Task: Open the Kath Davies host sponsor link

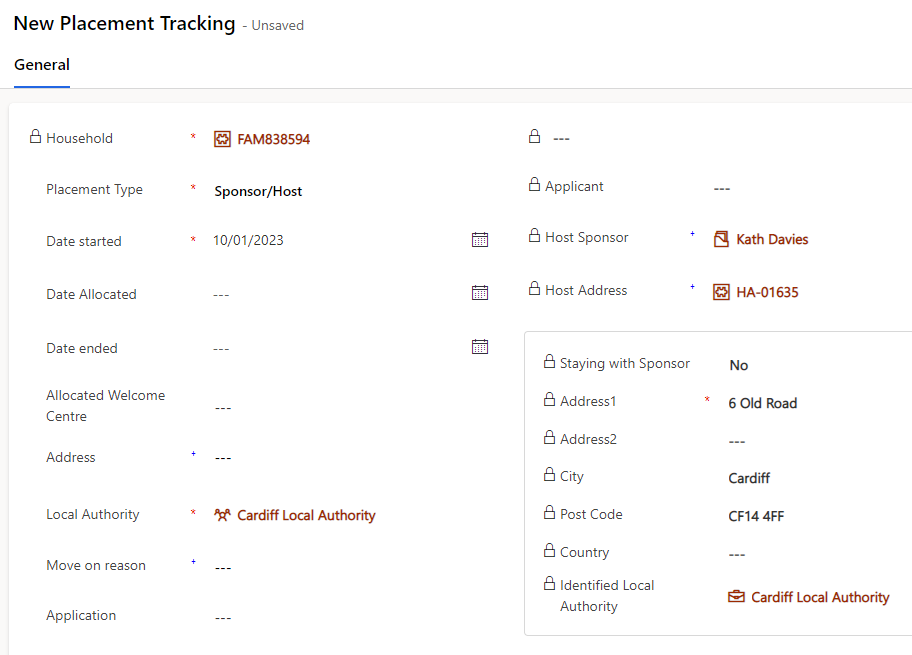Action: 771,239
